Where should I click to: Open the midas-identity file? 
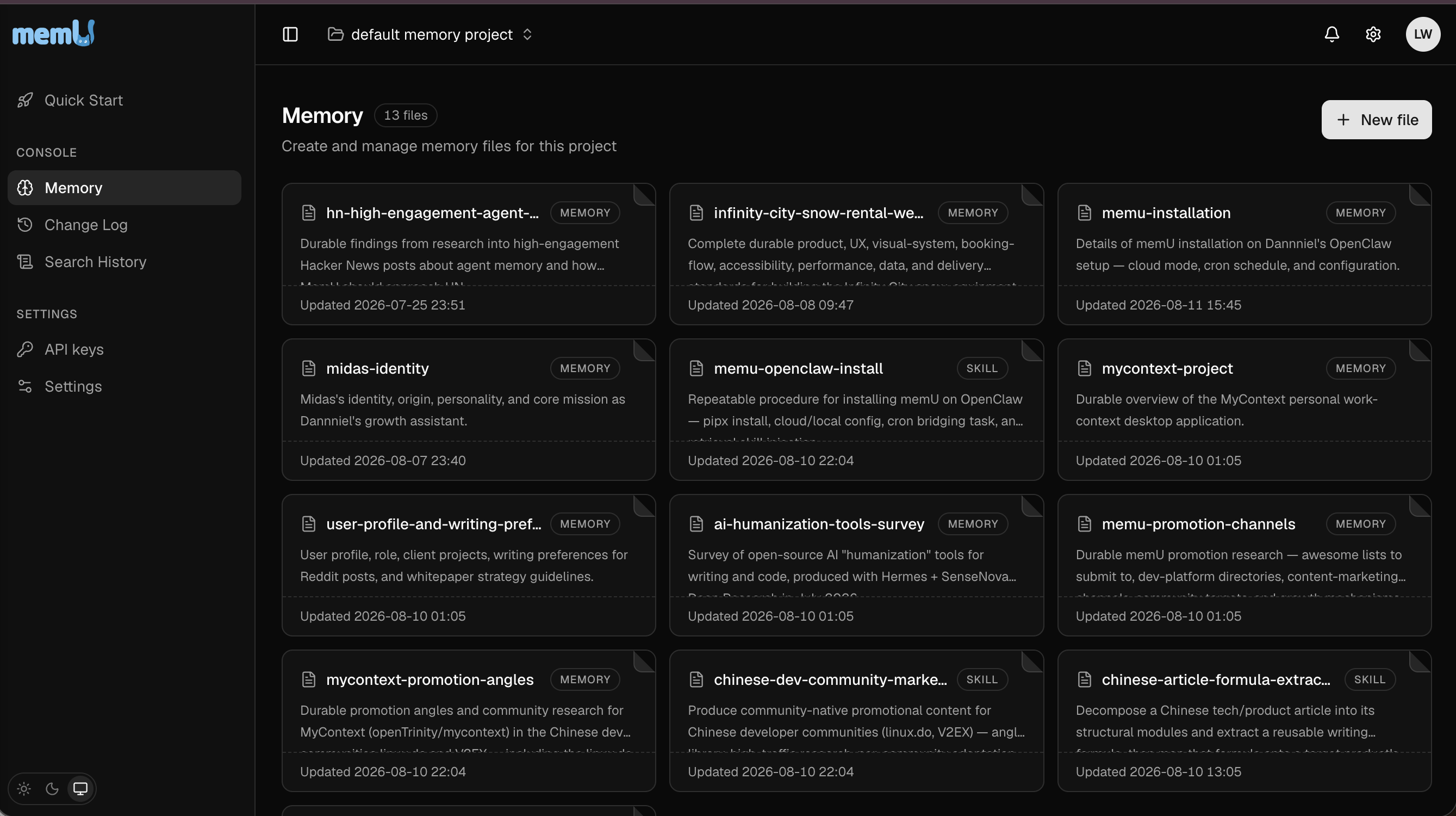[469, 410]
